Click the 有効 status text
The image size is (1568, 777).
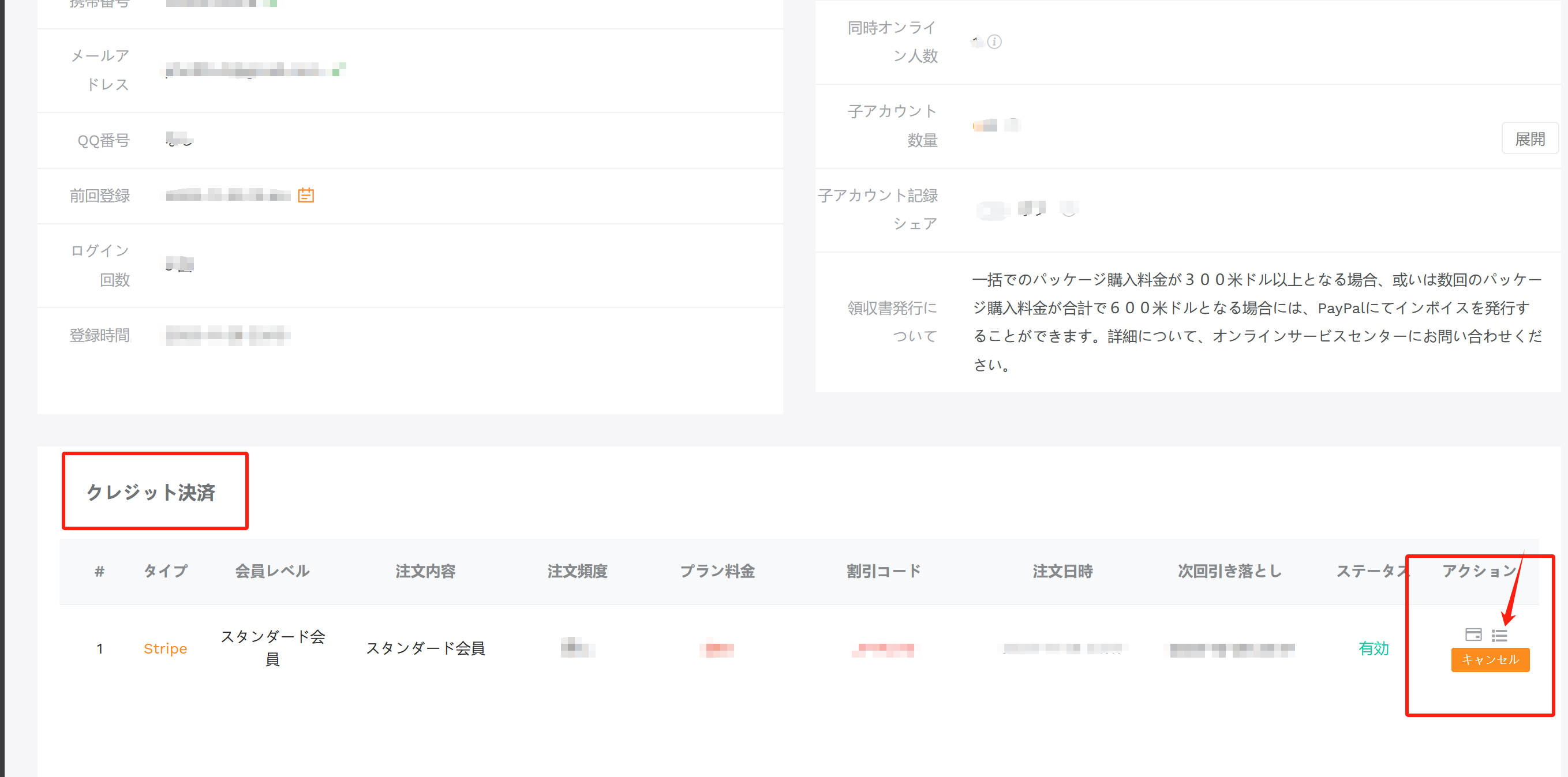pos(1374,648)
